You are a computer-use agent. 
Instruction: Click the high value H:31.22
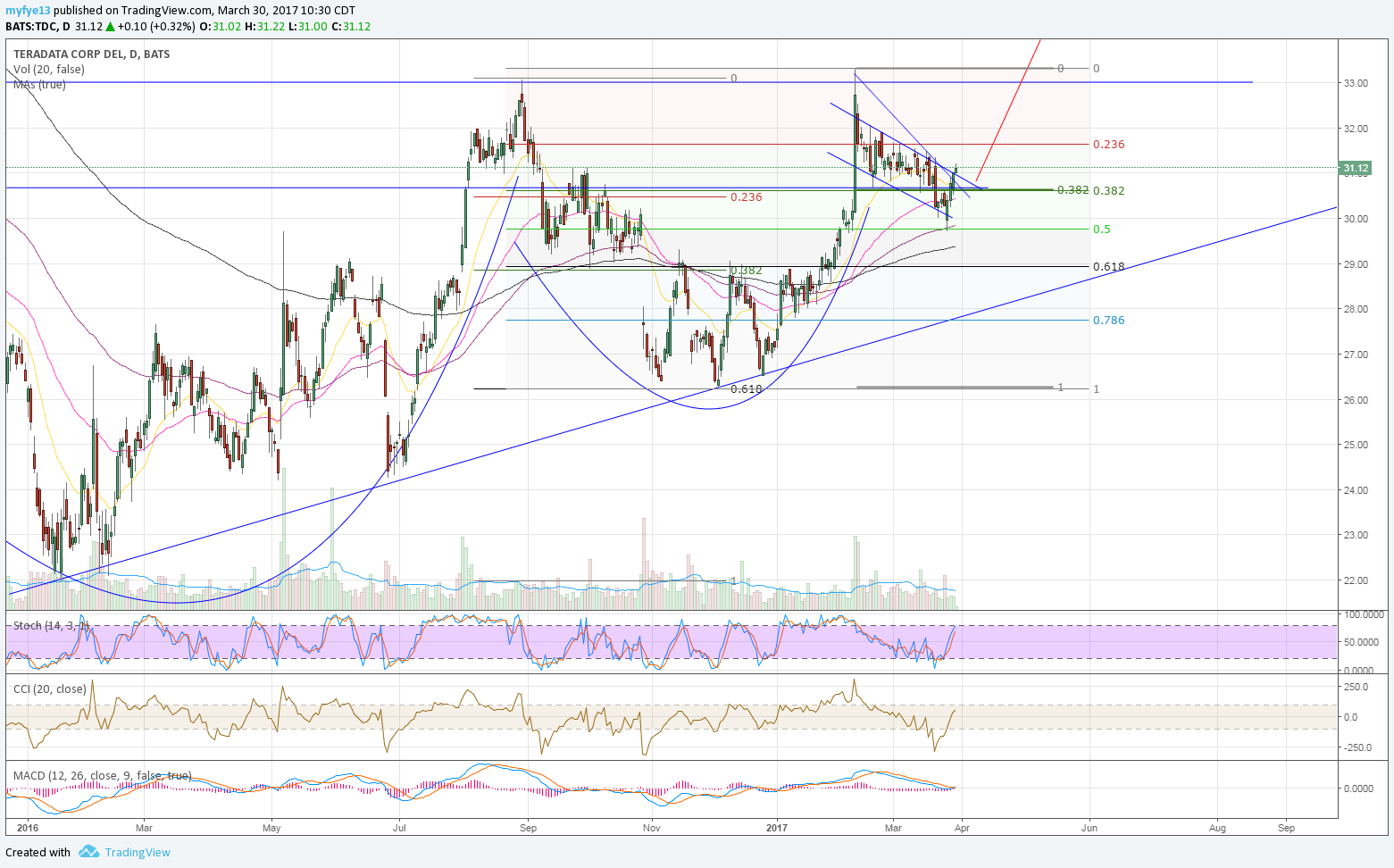[x=265, y=27]
